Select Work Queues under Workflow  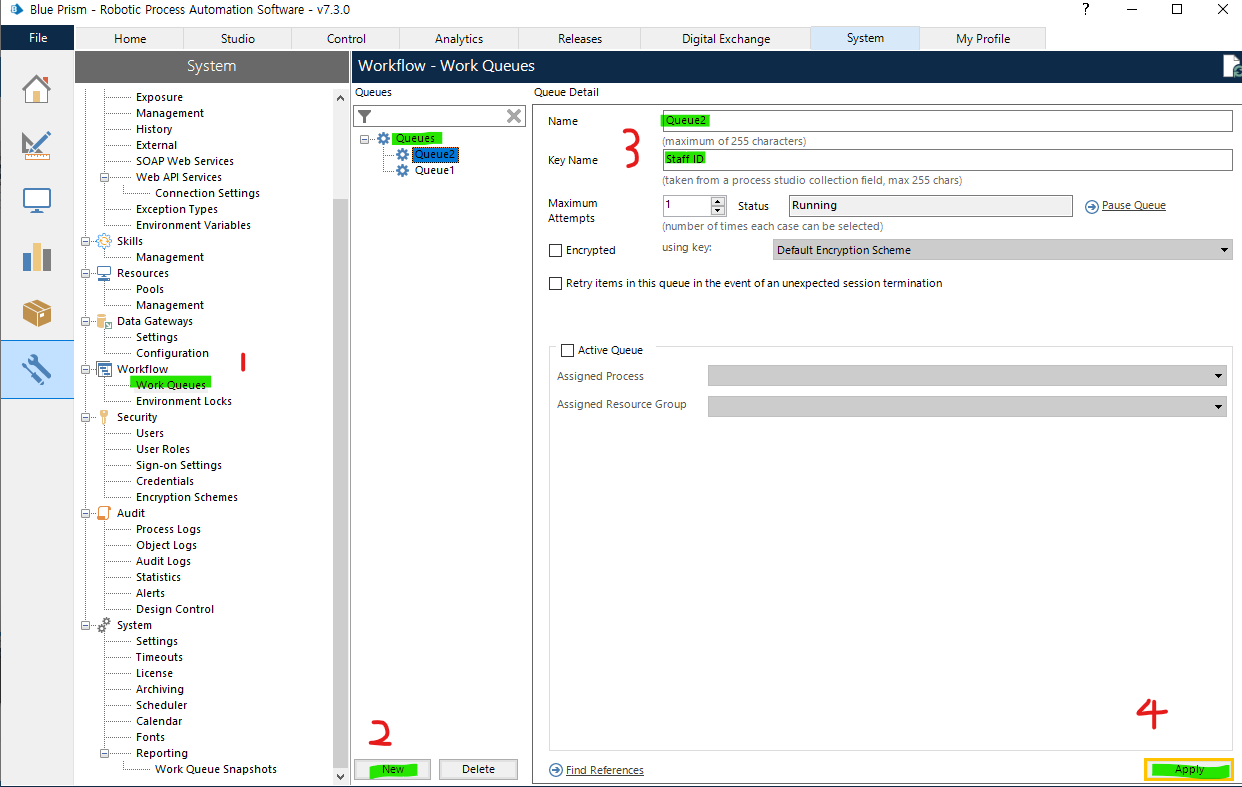click(x=171, y=385)
